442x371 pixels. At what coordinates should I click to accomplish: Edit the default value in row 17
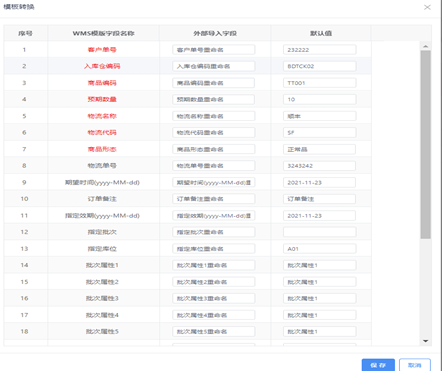320,315
